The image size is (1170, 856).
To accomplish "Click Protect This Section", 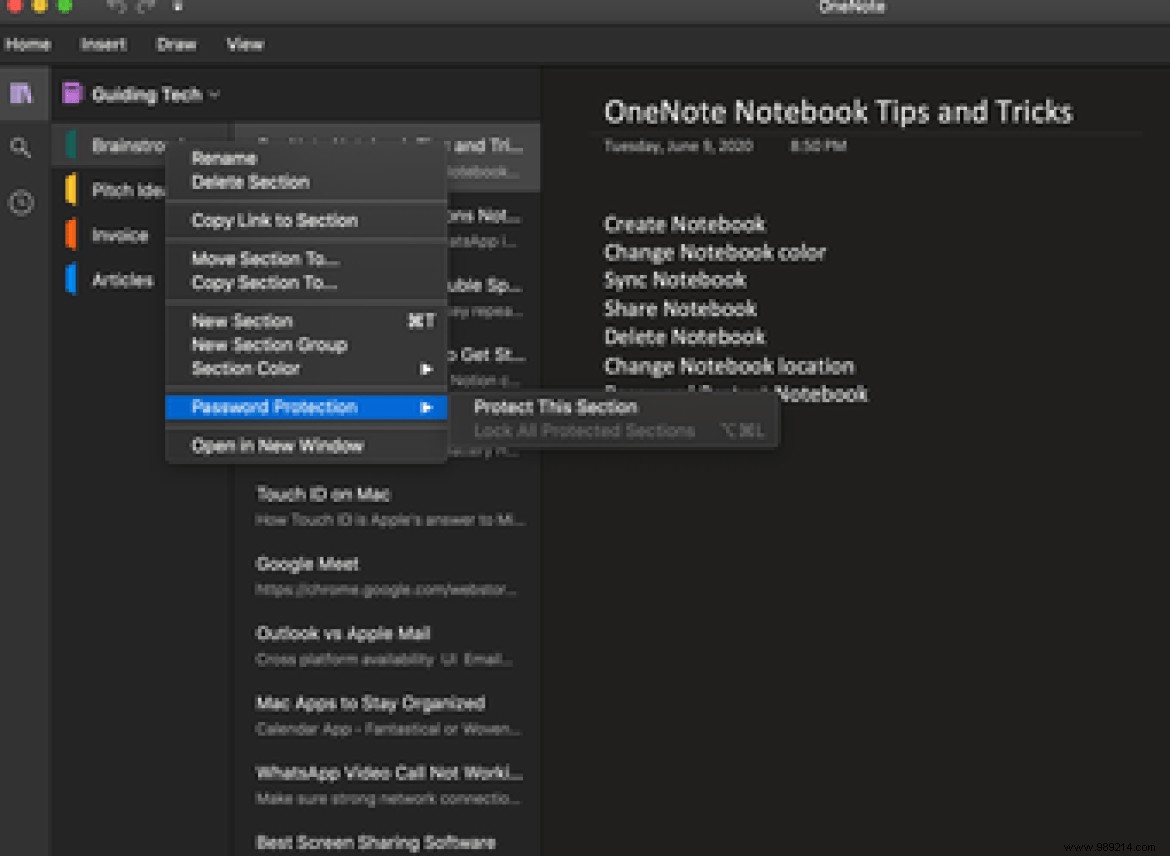I will tap(555, 407).
